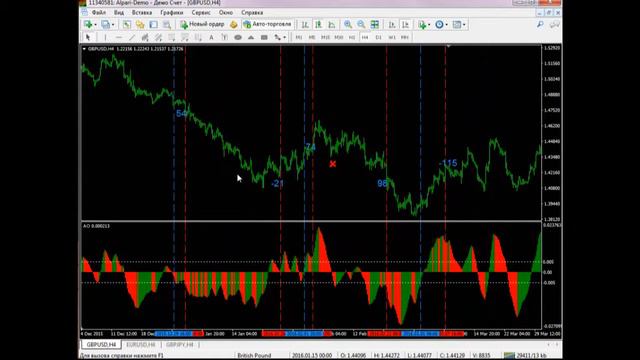Switch chart to line chart style
Viewport: 640px width, 360px height.
coord(332,24)
